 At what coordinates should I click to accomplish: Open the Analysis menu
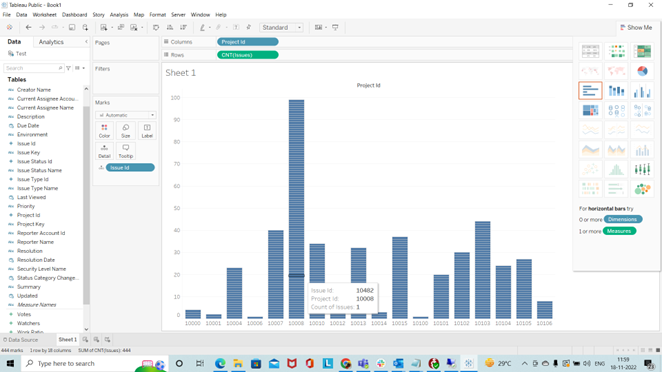pos(119,15)
